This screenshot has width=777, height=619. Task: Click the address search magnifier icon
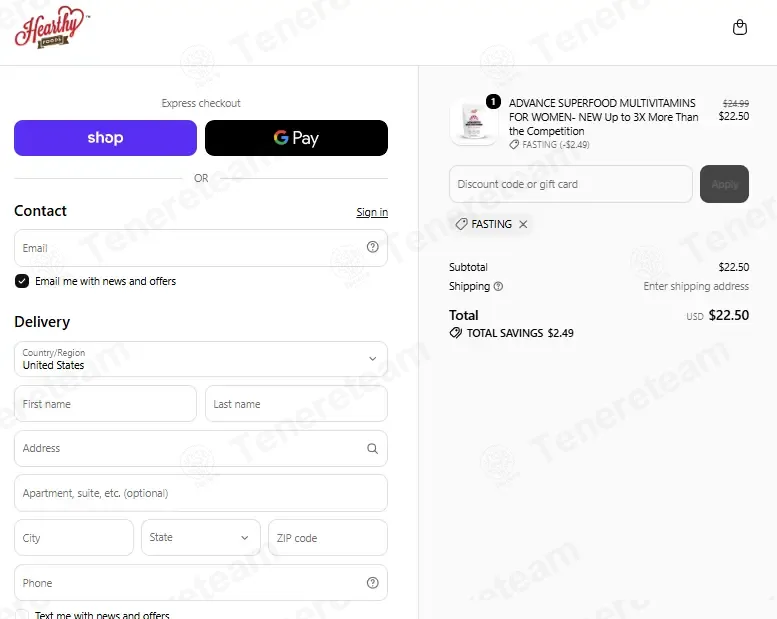372,449
